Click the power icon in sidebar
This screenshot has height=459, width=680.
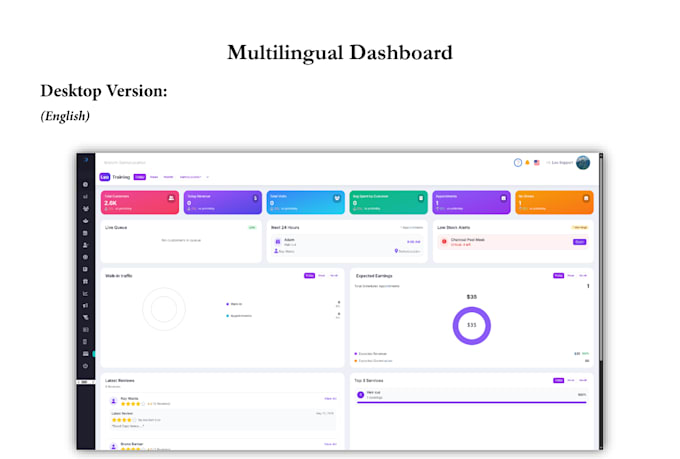85,366
